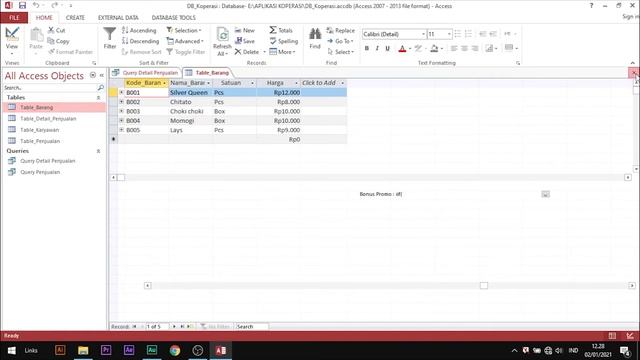Open Table_Karyawan in navigation pane

(x=40, y=130)
